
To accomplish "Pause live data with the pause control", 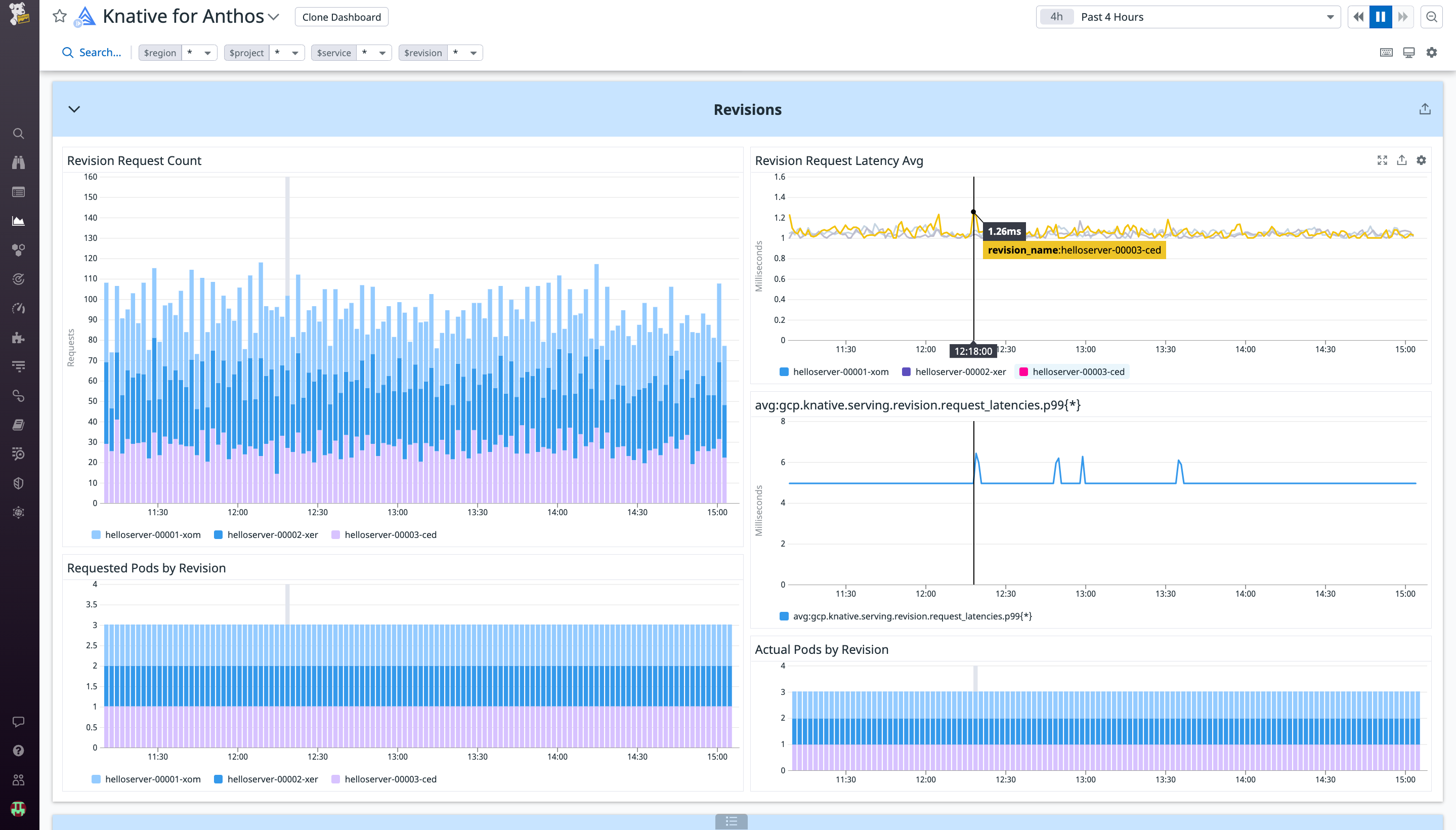I will 1380,17.
